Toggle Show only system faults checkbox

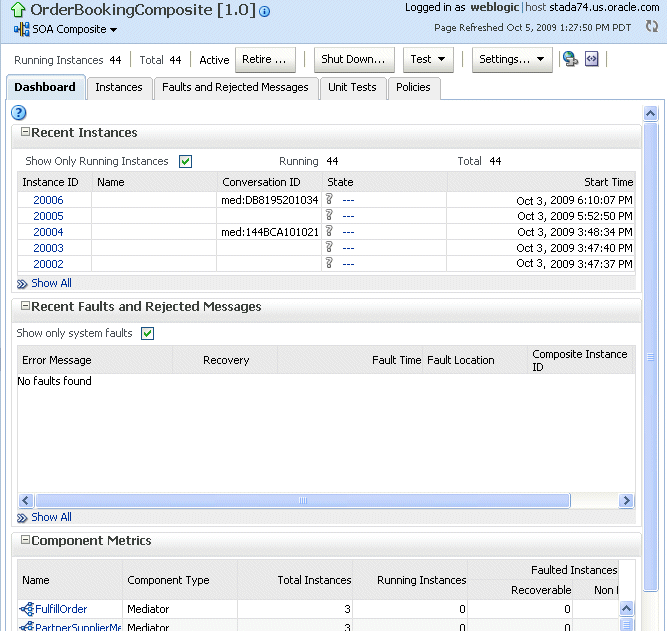[148, 333]
